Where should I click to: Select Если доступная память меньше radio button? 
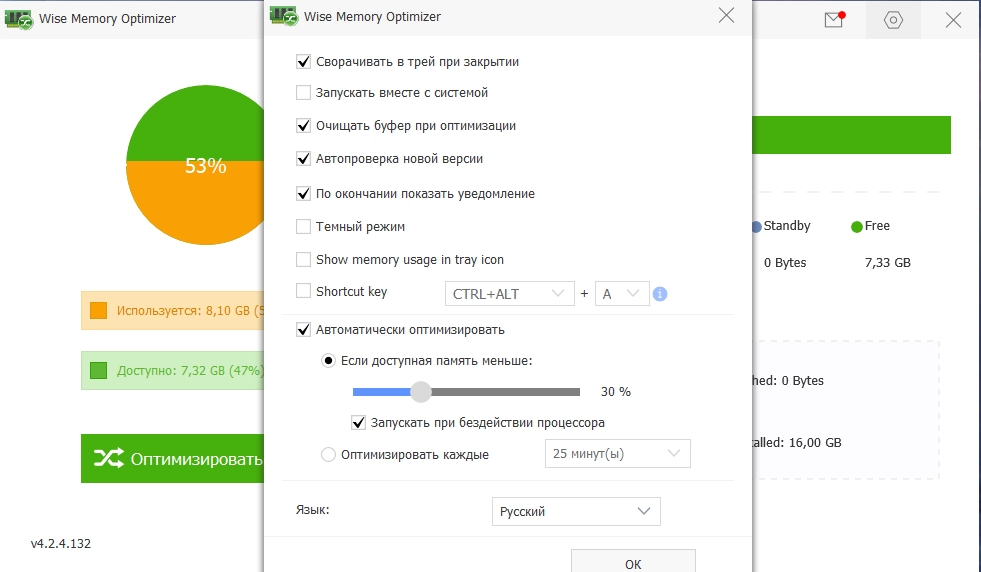coord(328,360)
